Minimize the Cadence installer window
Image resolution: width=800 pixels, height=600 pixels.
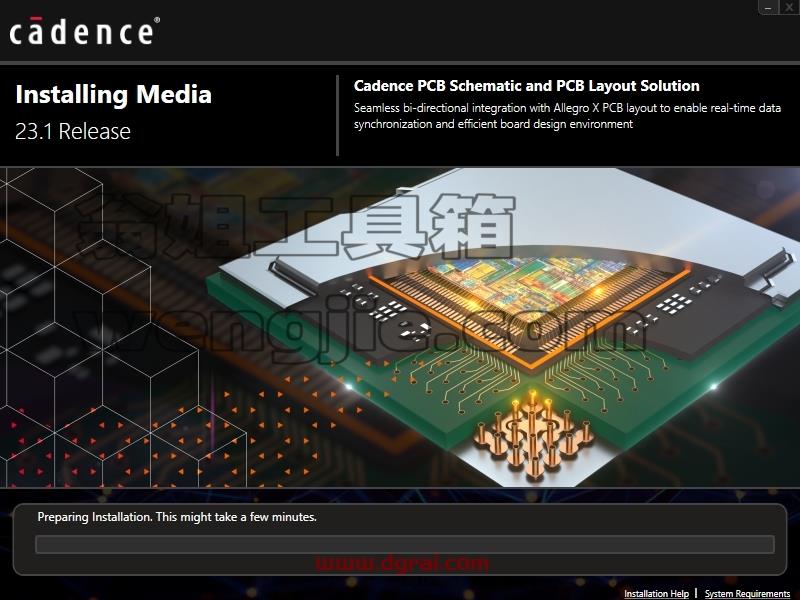(x=769, y=7)
